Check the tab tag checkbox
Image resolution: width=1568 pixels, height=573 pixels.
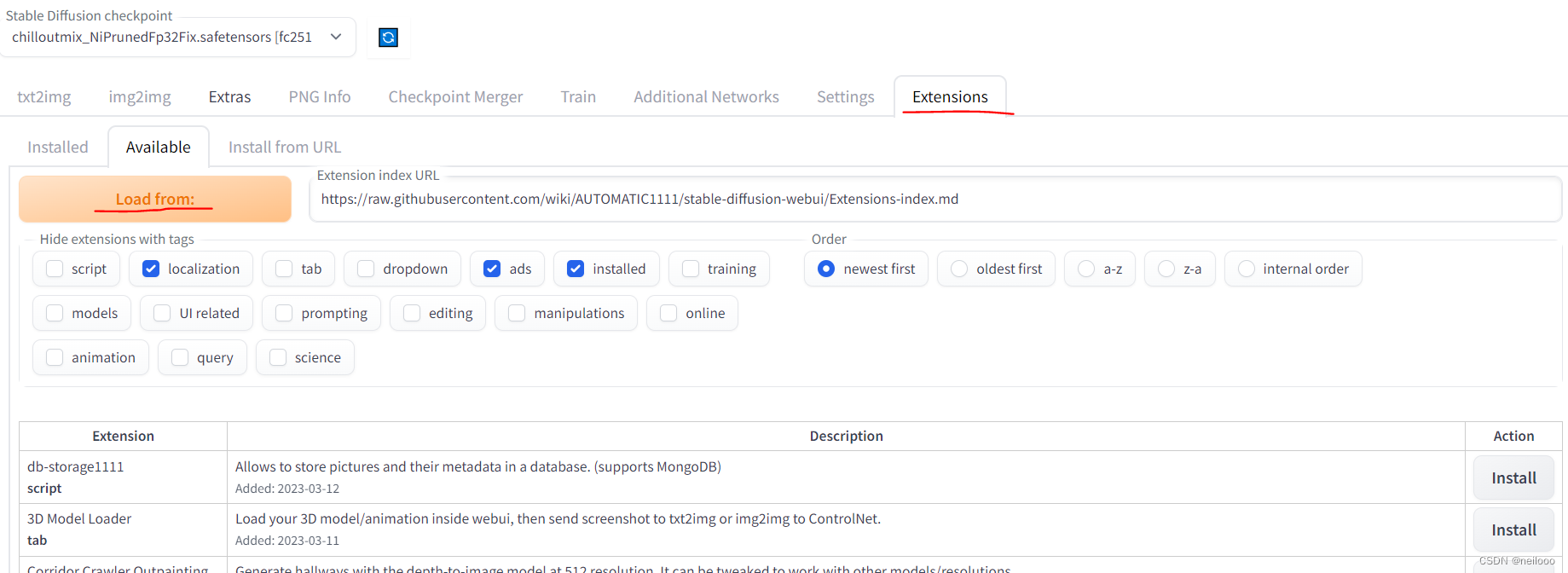click(x=284, y=269)
